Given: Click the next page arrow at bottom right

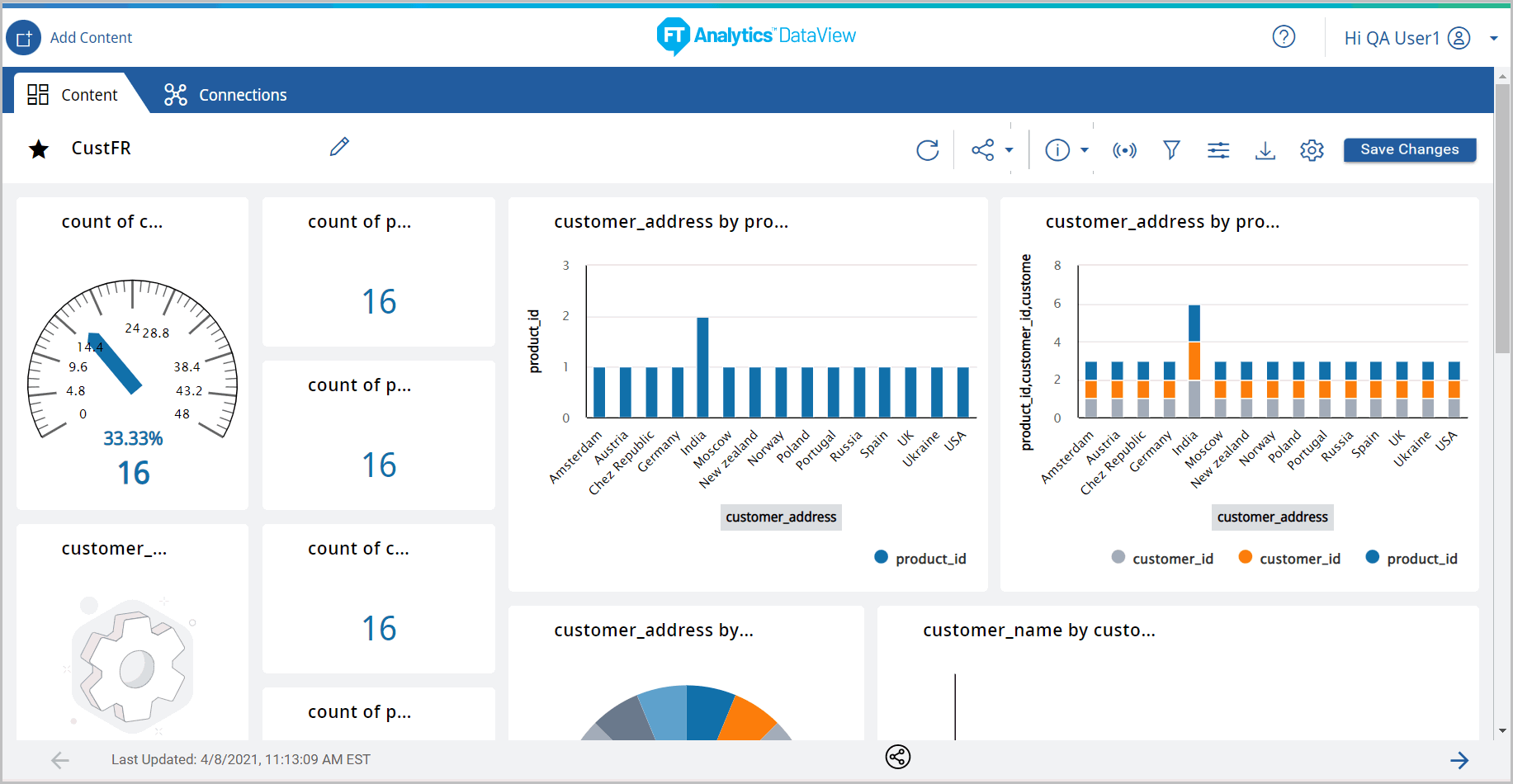Looking at the screenshot, I should tap(1459, 760).
